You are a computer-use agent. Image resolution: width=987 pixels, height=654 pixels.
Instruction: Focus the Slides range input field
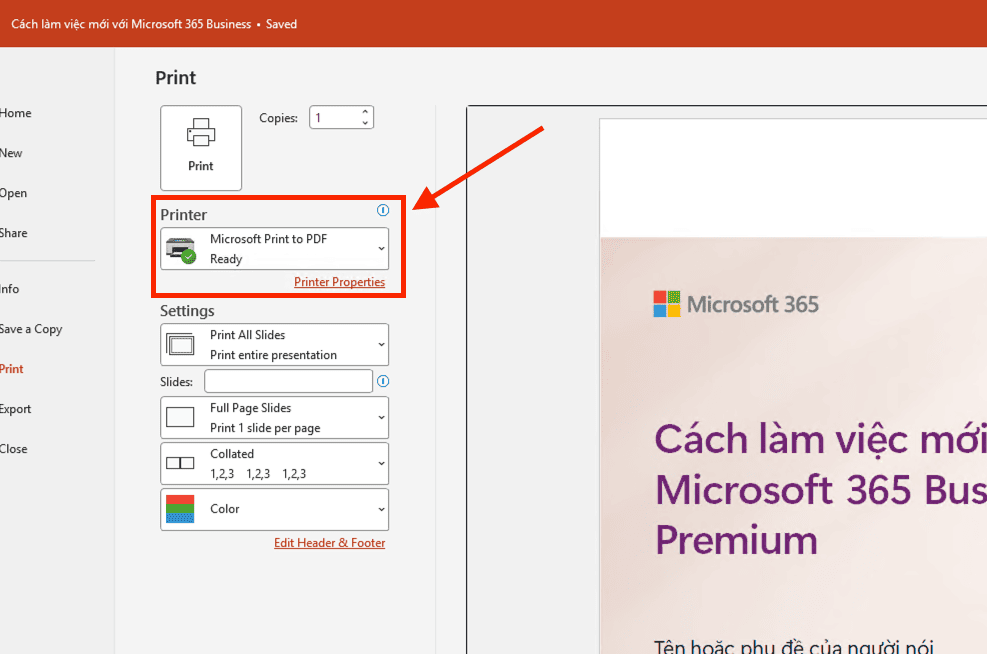[x=288, y=381]
